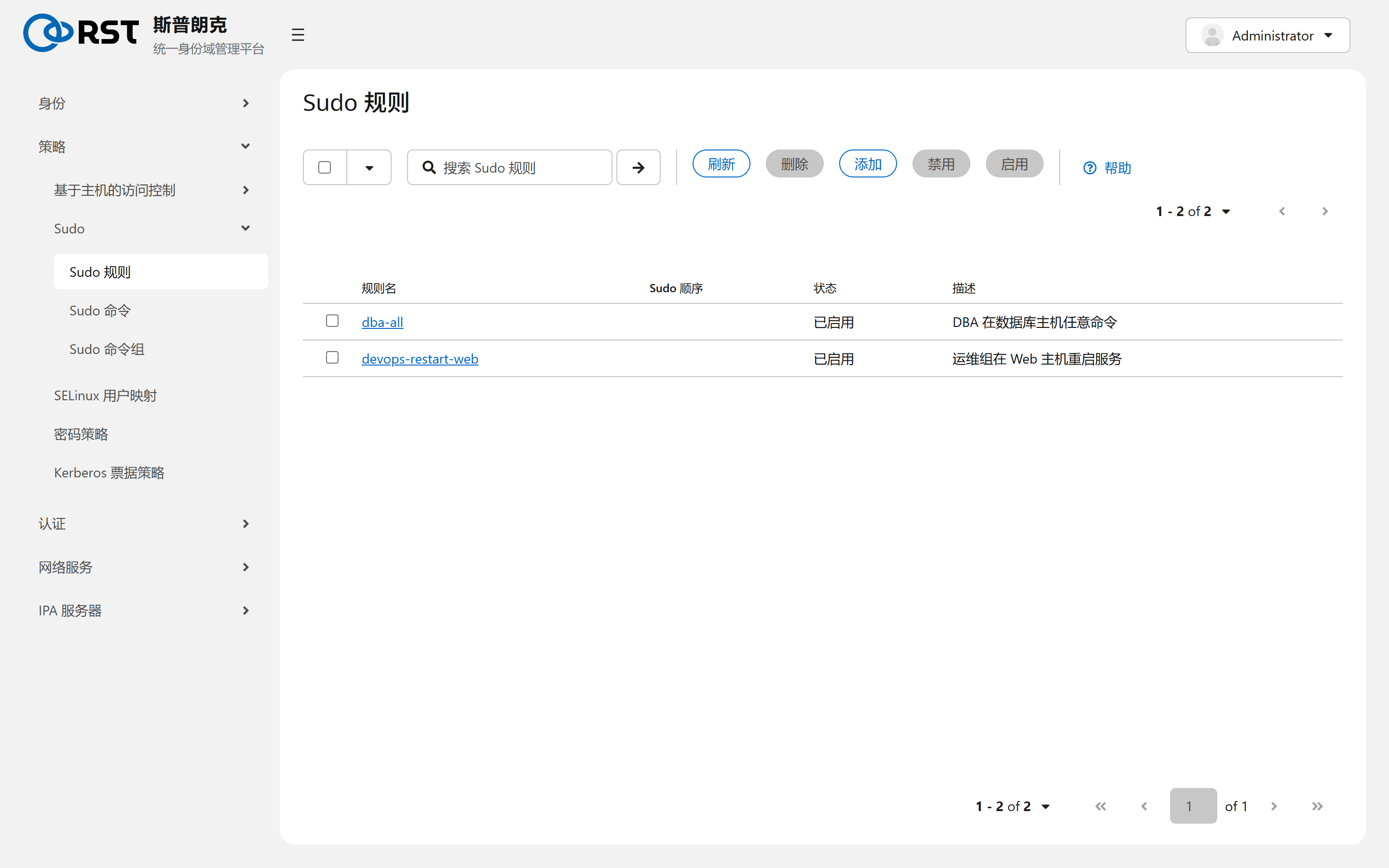Click the RST logo
Screen dimensions: 1389x868
click(x=81, y=33)
